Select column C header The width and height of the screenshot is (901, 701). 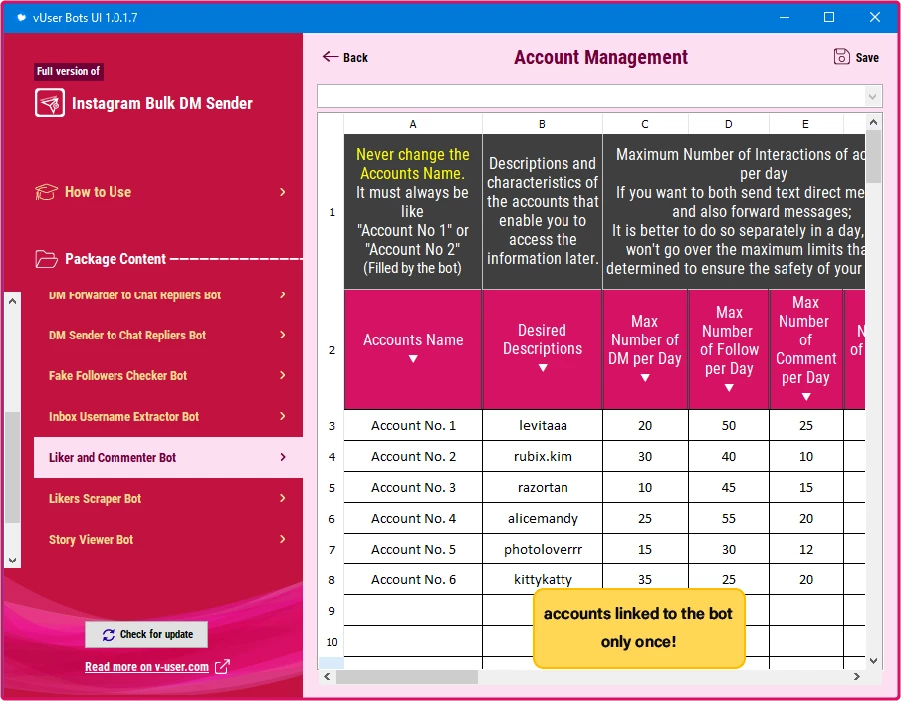click(x=645, y=124)
